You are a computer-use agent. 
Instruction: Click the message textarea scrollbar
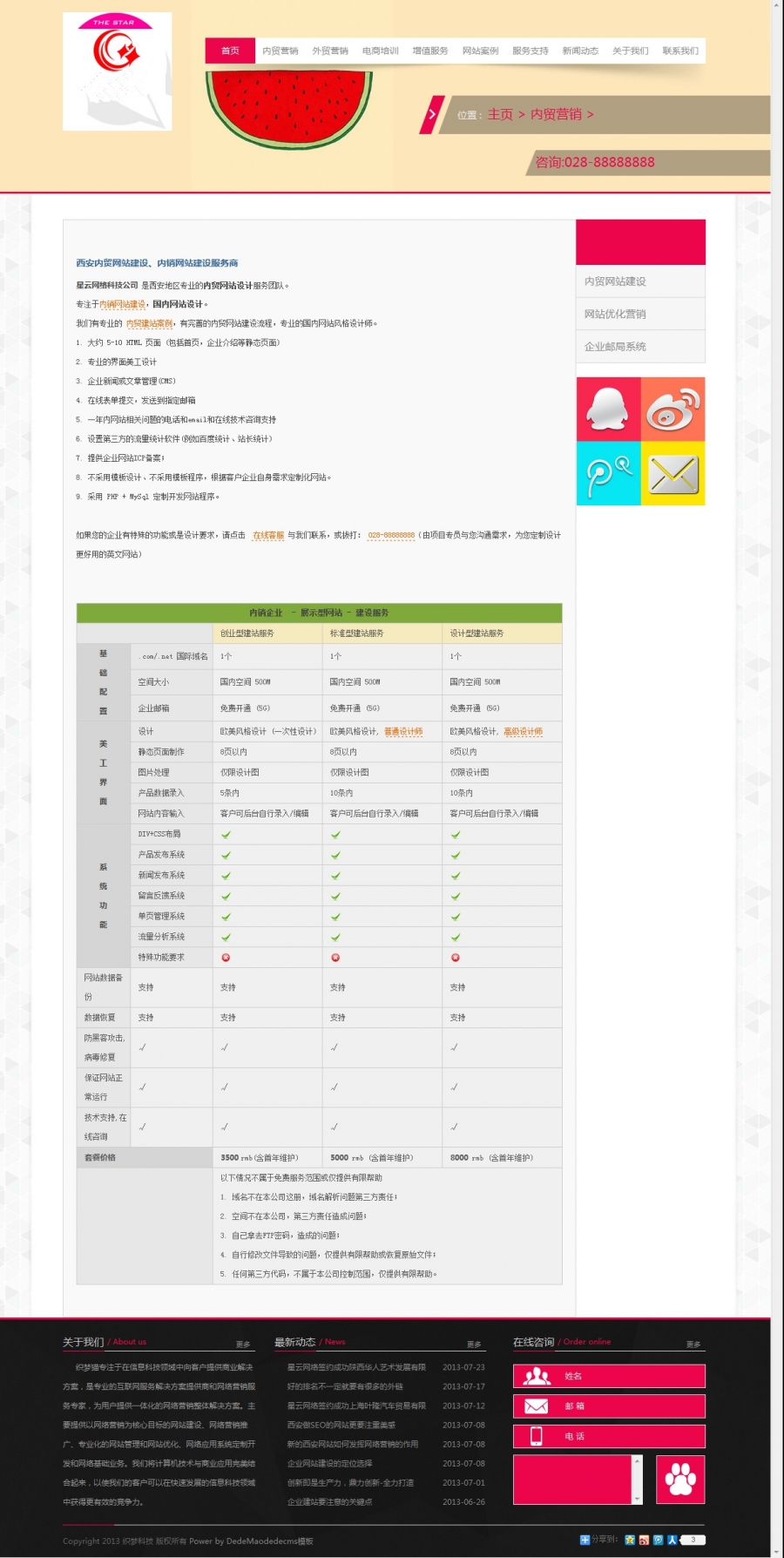[x=637, y=1480]
